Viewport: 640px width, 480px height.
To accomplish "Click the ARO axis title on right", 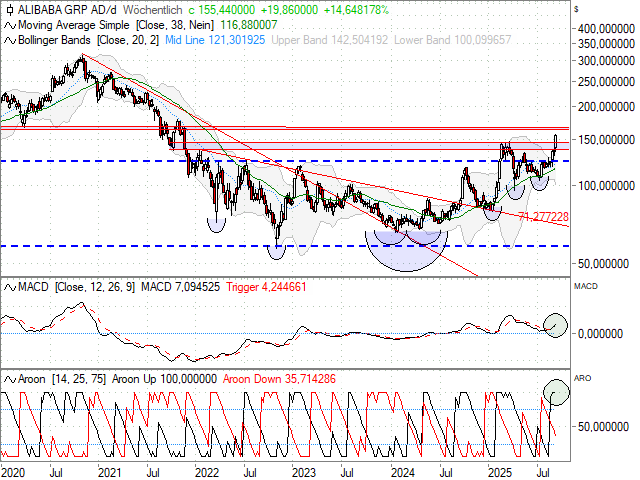I will [x=582, y=378].
